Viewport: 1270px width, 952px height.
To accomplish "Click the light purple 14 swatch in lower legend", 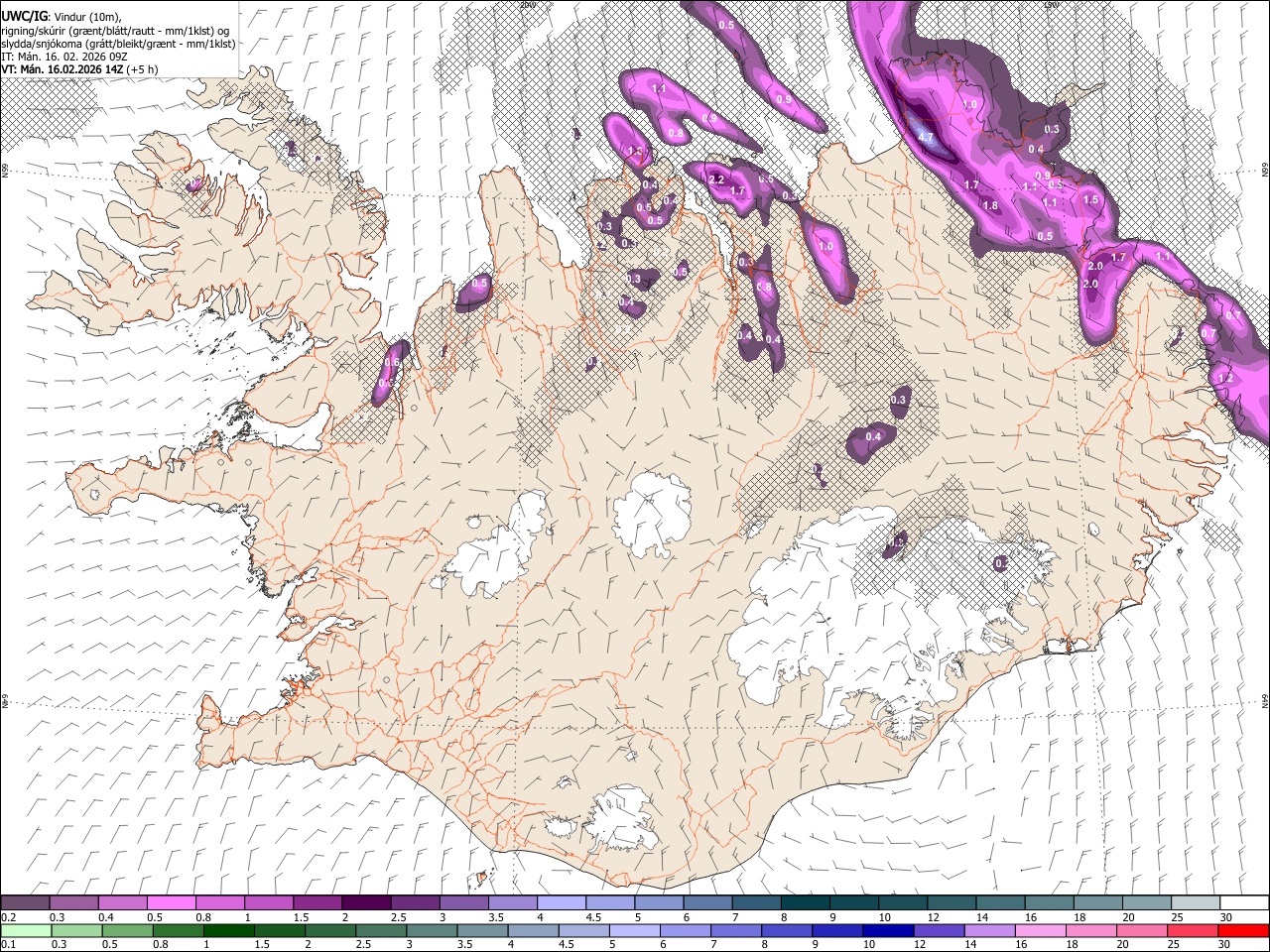I will [x=989, y=930].
